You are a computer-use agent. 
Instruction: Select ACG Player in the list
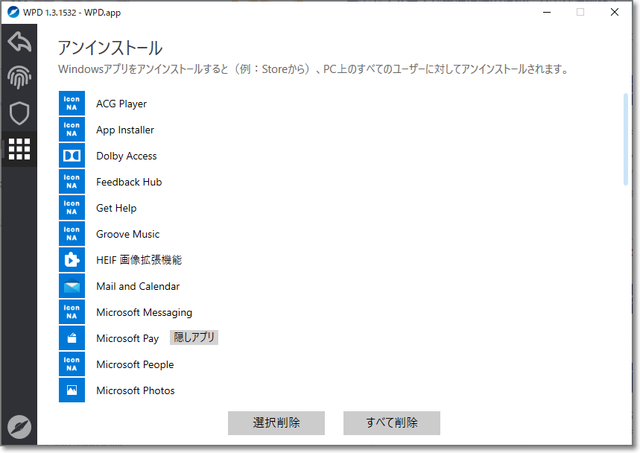tap(121, 104)
